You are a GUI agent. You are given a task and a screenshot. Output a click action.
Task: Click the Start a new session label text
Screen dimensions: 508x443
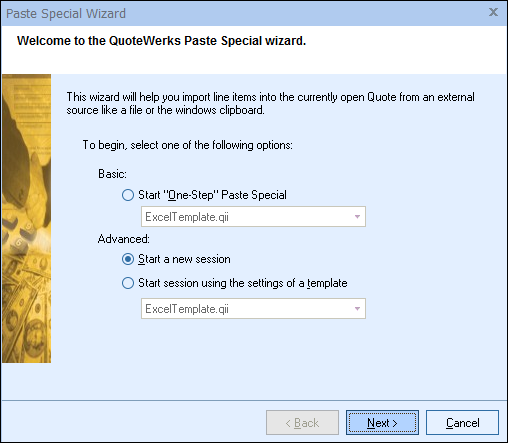point(184,259)
